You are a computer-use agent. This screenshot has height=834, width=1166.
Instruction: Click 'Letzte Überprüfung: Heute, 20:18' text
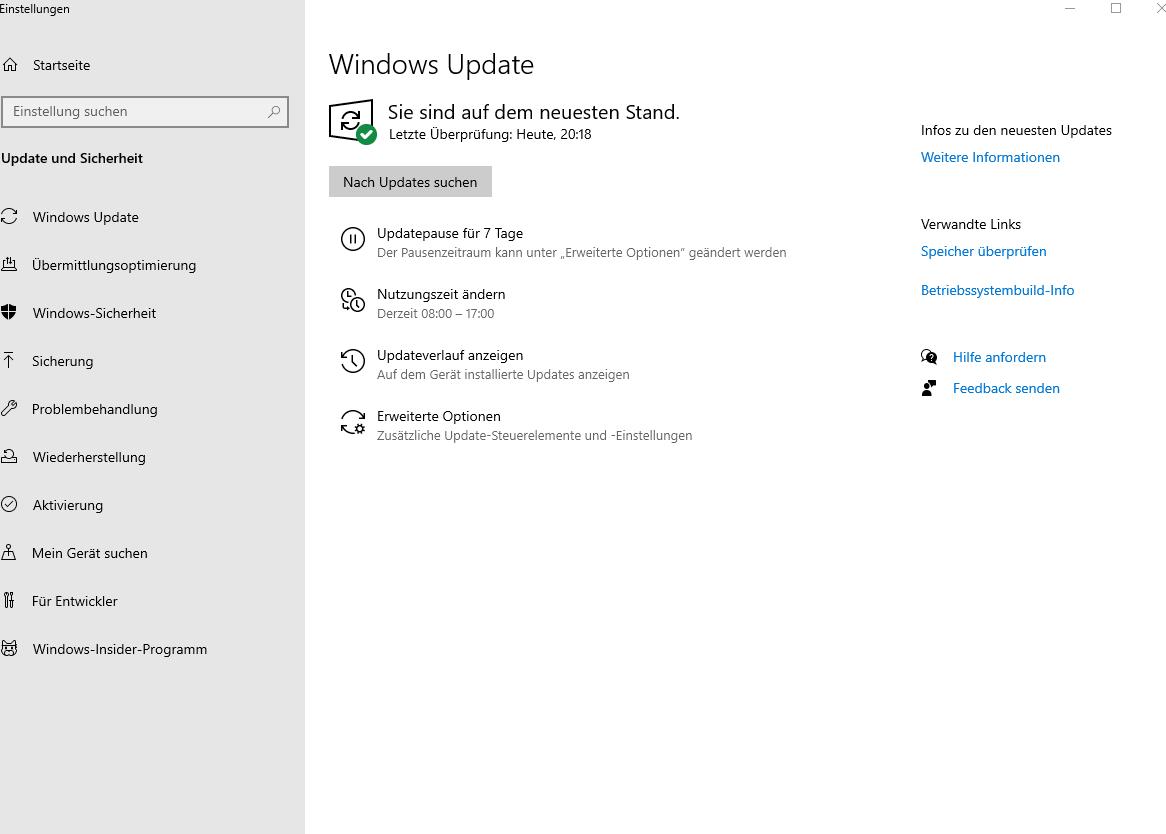pos(490,135)
